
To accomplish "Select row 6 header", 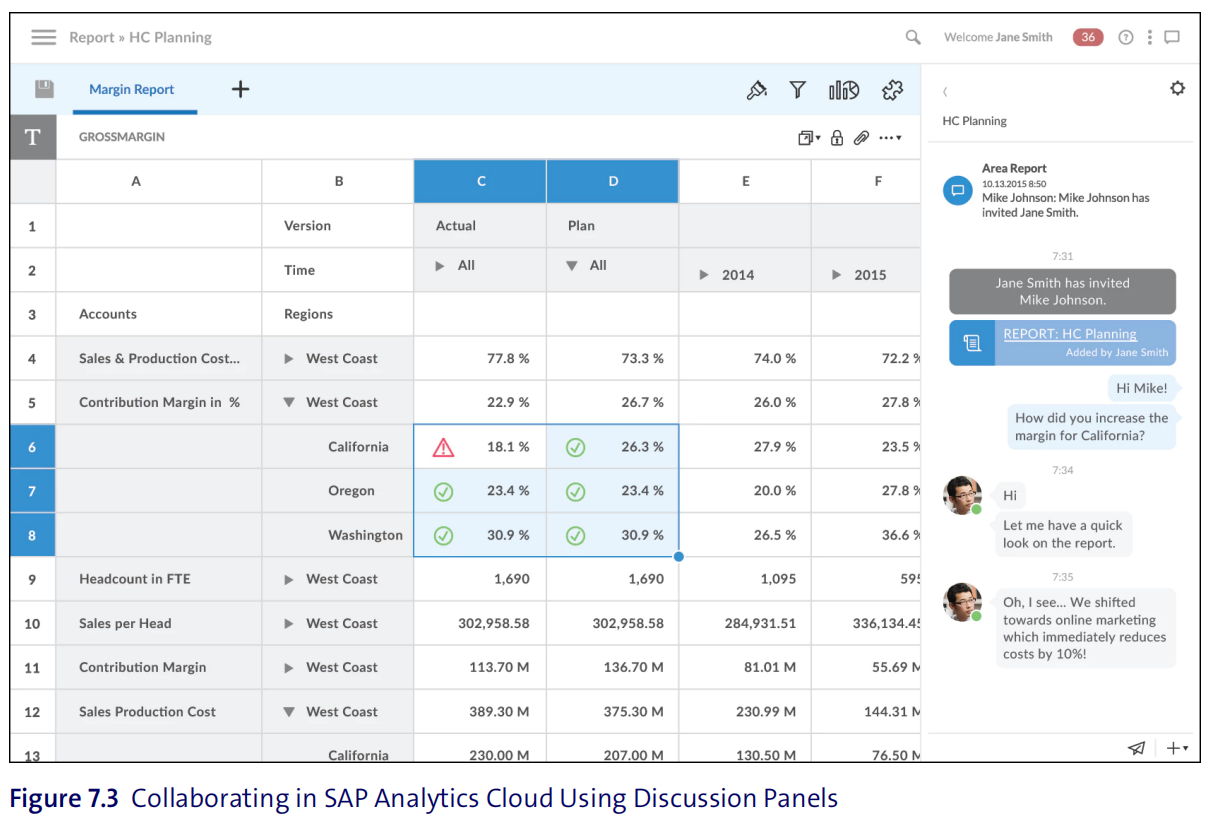I will point(33,447).
